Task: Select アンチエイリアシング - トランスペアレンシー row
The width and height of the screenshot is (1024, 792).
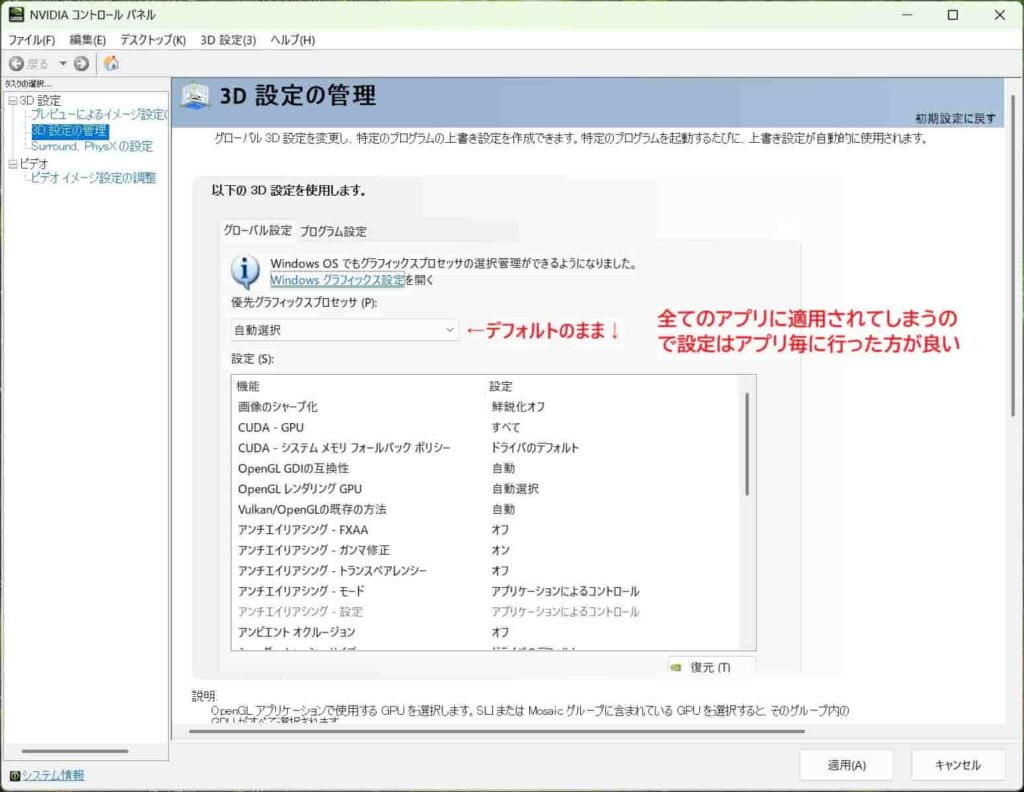Action: 486,571
